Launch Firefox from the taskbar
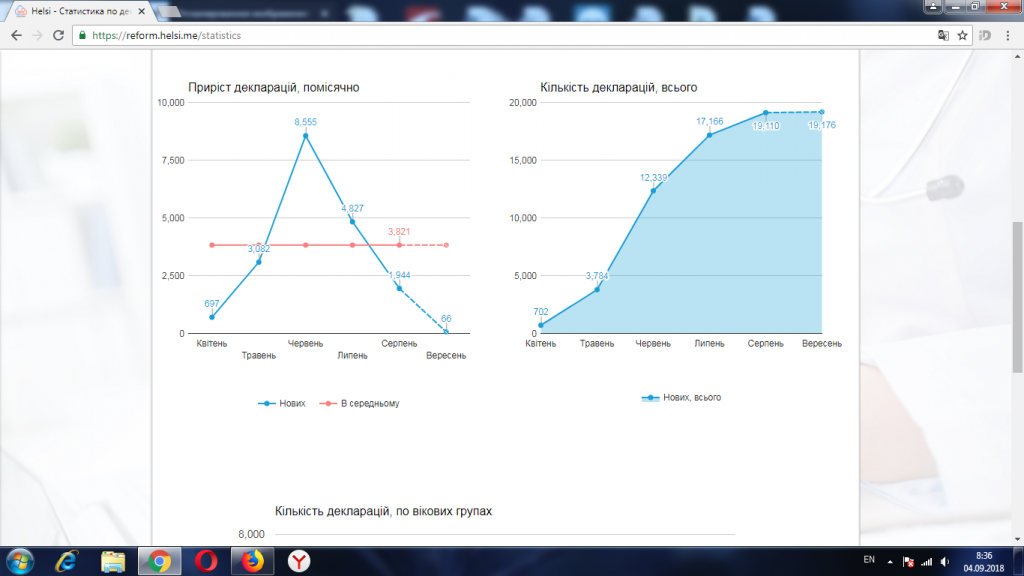 pyautogui.click(x=253, y=562)
